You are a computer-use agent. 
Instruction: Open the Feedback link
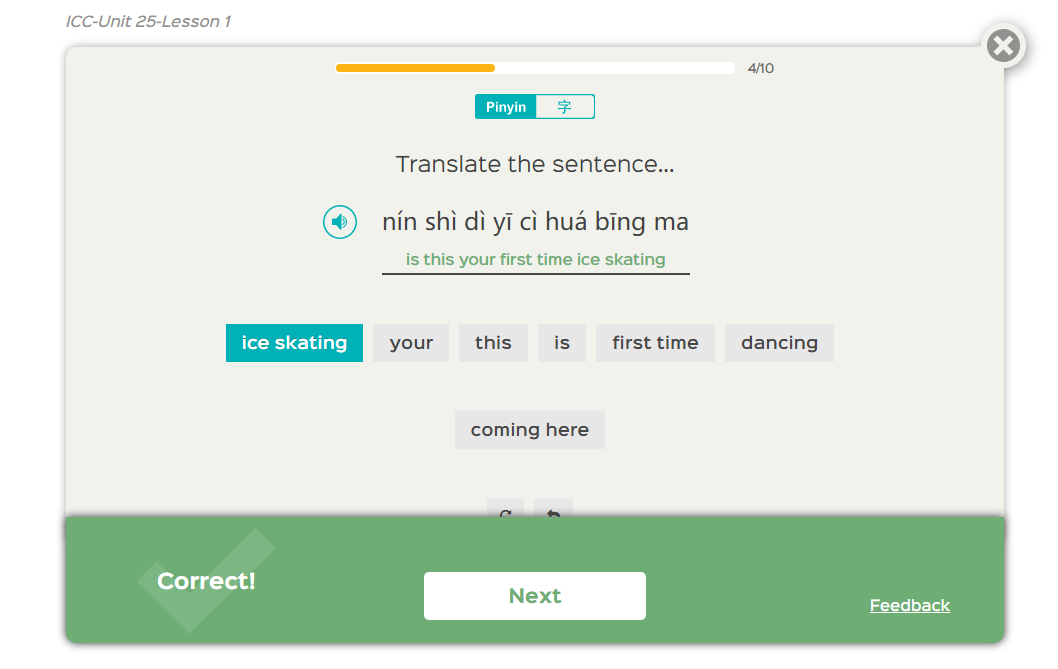[x=909, y=605]
